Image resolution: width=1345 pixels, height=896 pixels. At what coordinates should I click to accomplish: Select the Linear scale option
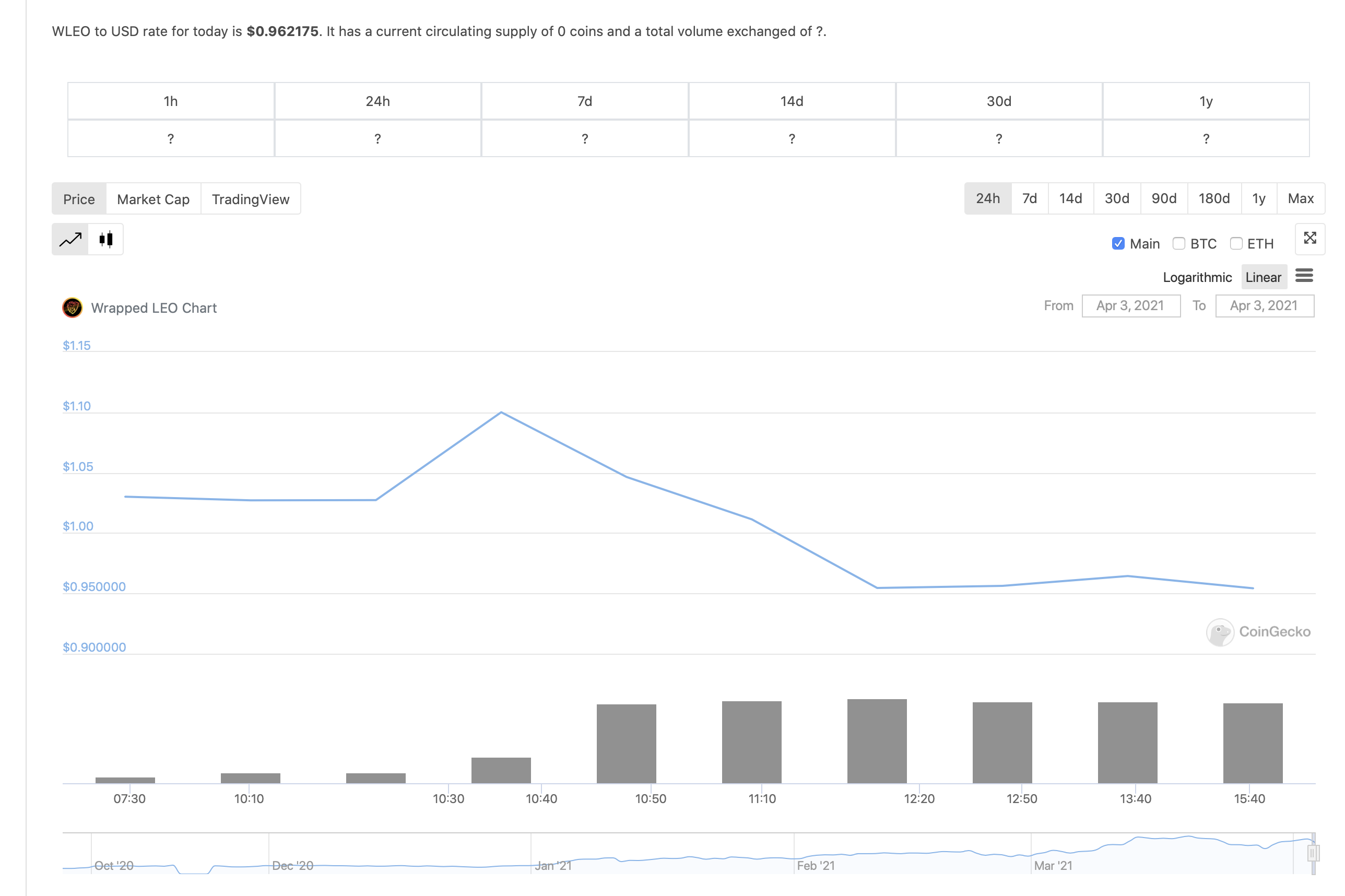(1264, 277)
